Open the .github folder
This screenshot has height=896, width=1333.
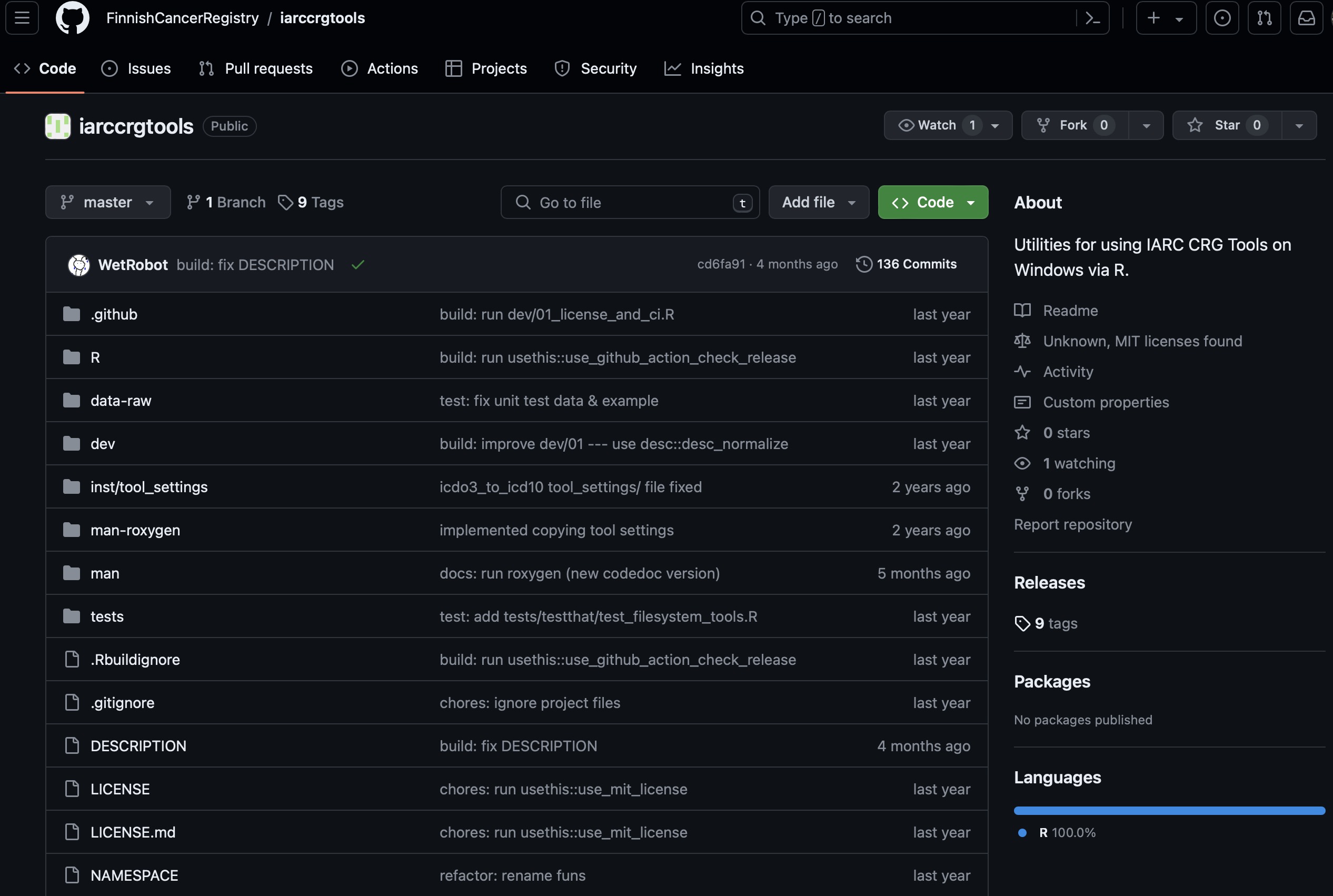(x=114, y=314)
